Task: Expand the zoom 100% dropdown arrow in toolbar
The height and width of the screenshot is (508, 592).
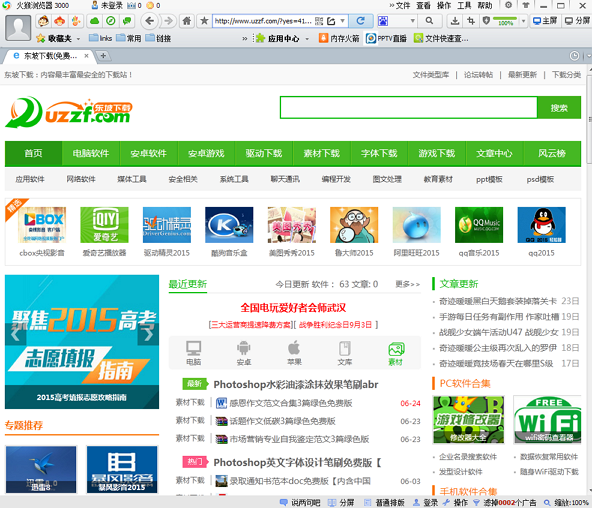Action: point(523,21)
